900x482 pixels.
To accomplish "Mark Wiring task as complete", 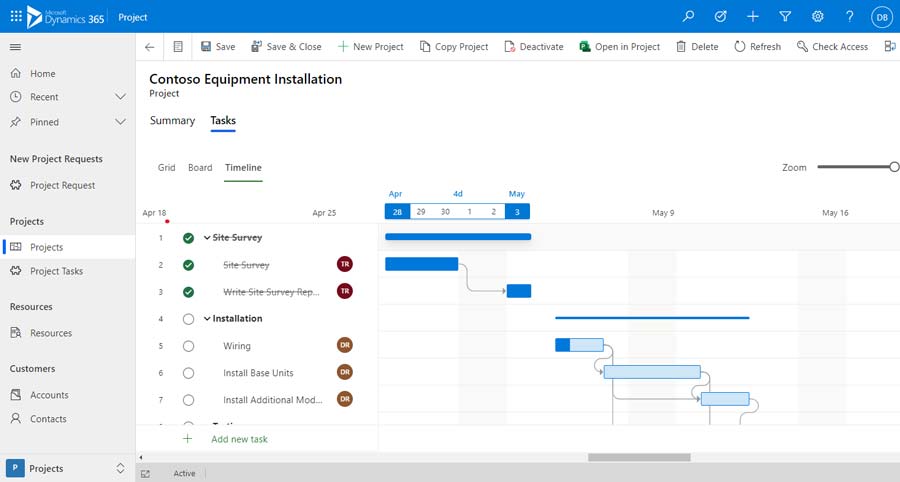I will coord(188,346).
